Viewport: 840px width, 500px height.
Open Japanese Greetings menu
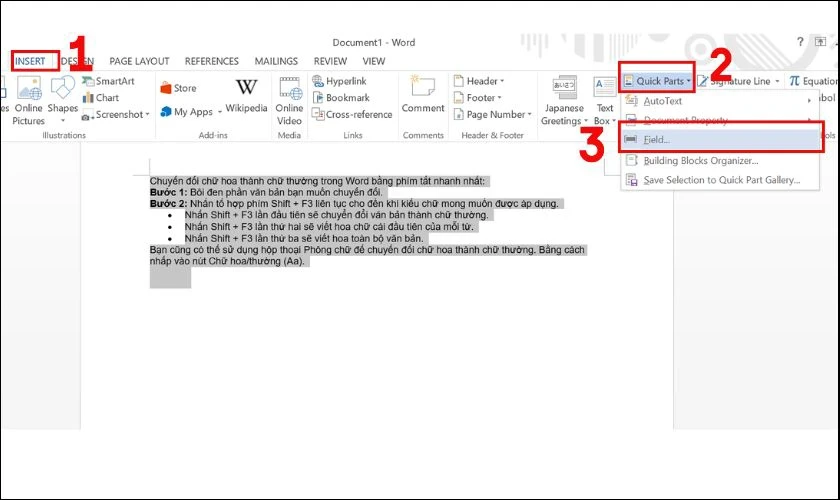coord(564,101)
